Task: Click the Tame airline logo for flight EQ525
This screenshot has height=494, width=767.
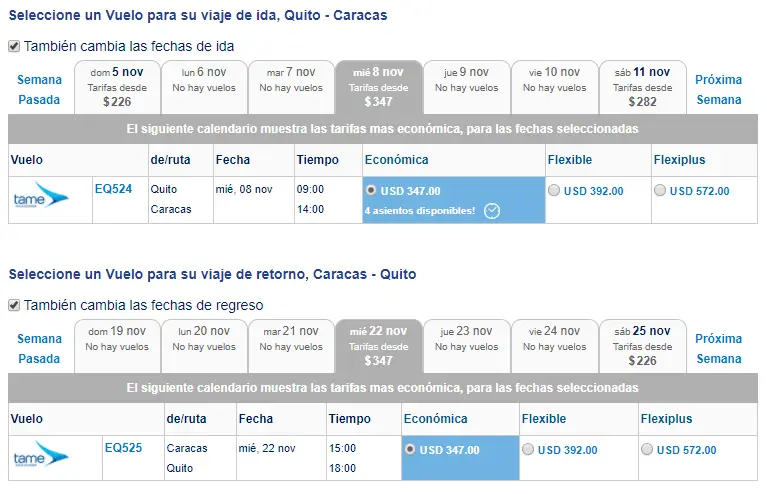Action: 41,456
